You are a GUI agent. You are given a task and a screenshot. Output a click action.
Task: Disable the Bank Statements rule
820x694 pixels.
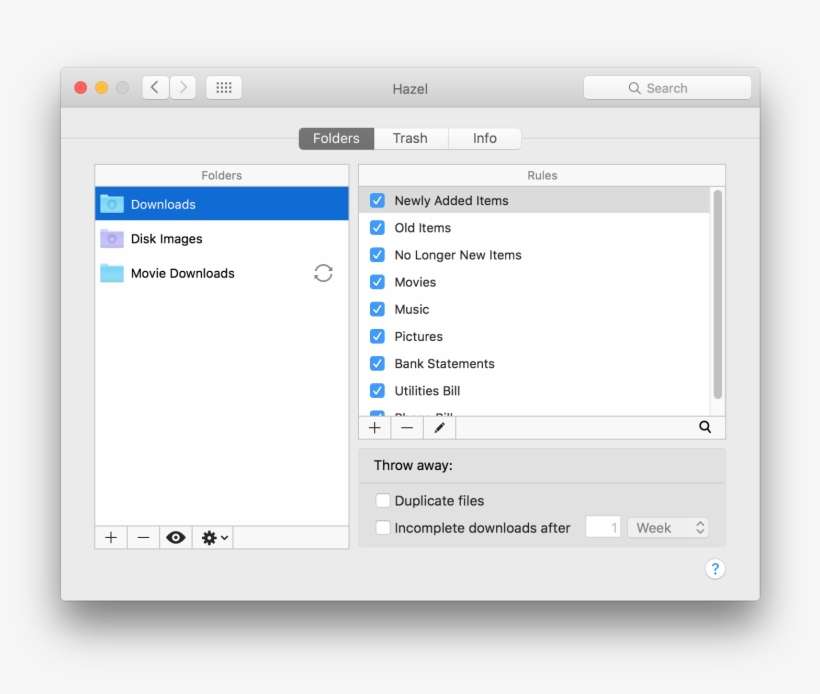(377, 363)
